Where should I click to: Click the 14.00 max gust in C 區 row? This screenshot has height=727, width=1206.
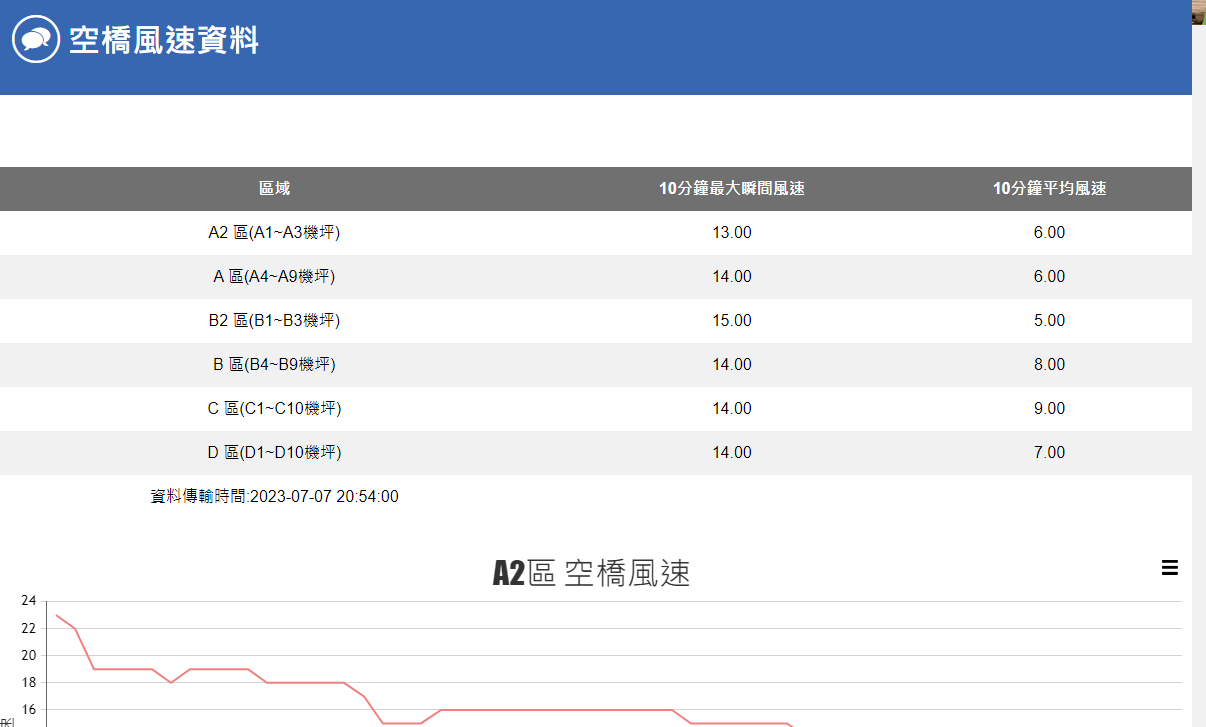tap(732, 409)
